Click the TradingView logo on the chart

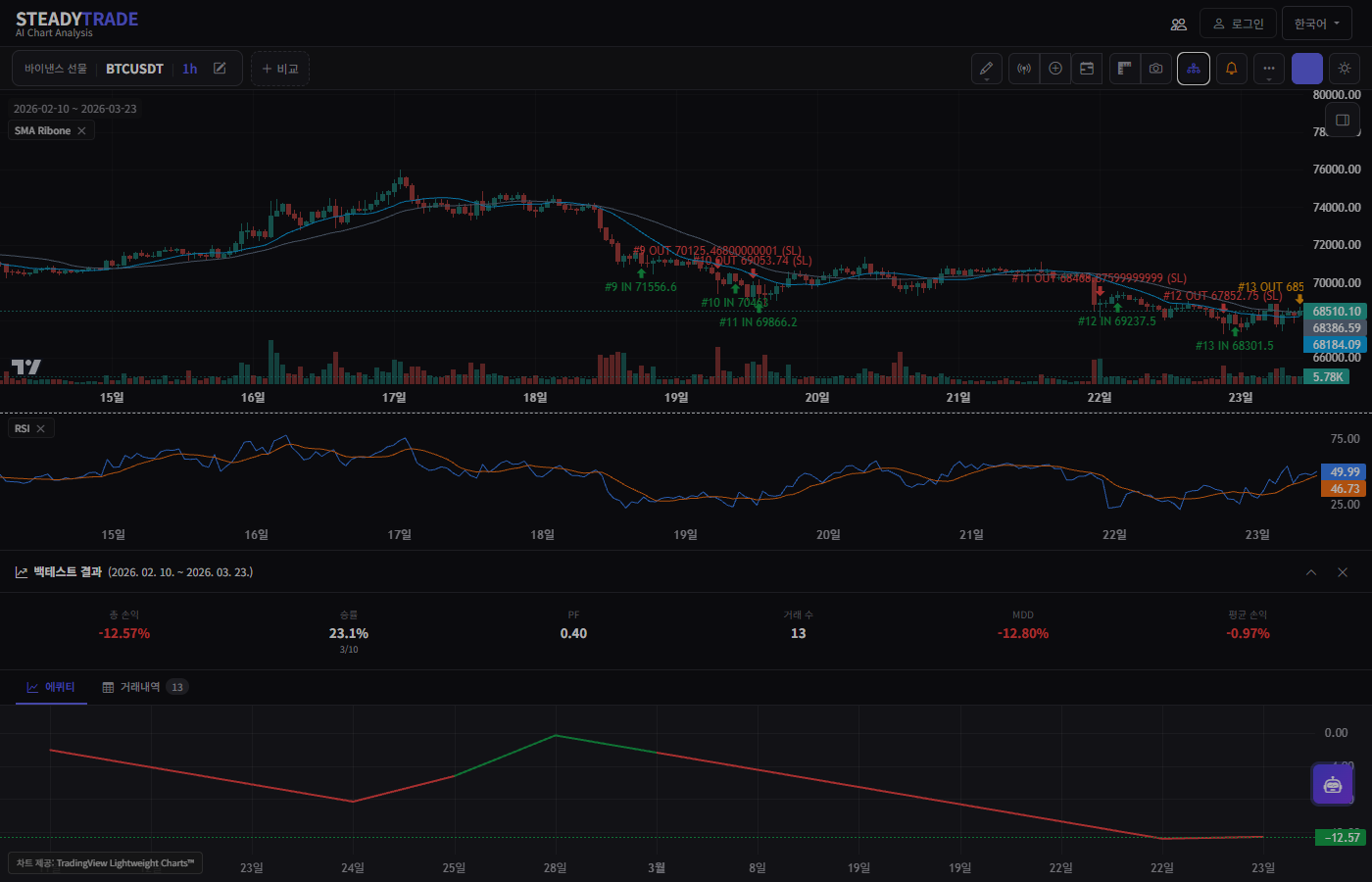coord(25,367)
